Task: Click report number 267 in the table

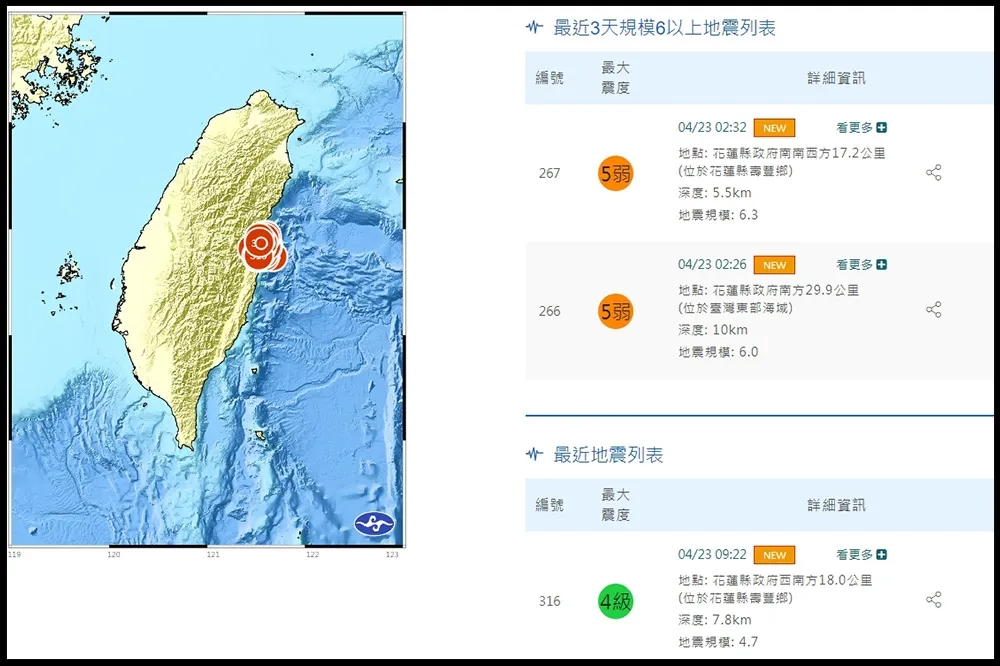Action: [x=549, y=174]
